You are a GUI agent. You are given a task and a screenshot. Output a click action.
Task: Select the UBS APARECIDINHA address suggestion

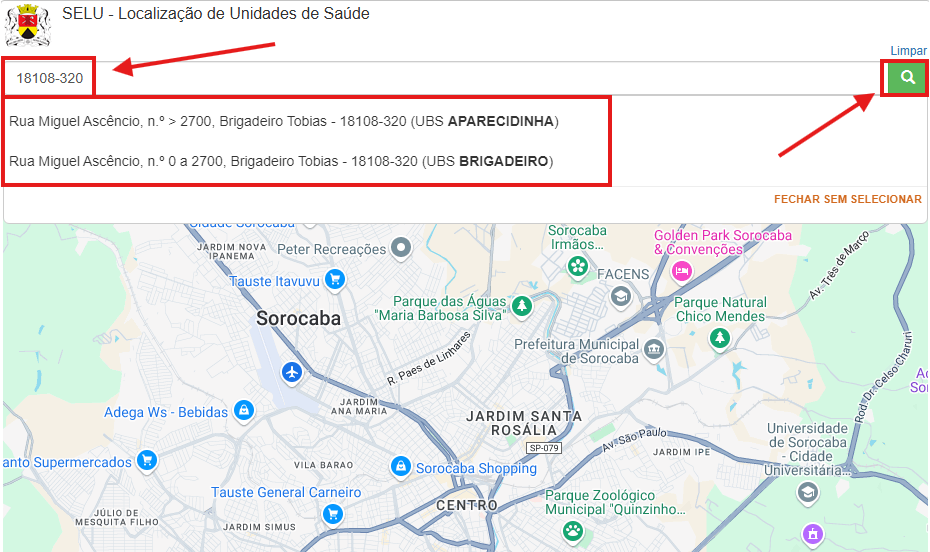pos(284,122)
